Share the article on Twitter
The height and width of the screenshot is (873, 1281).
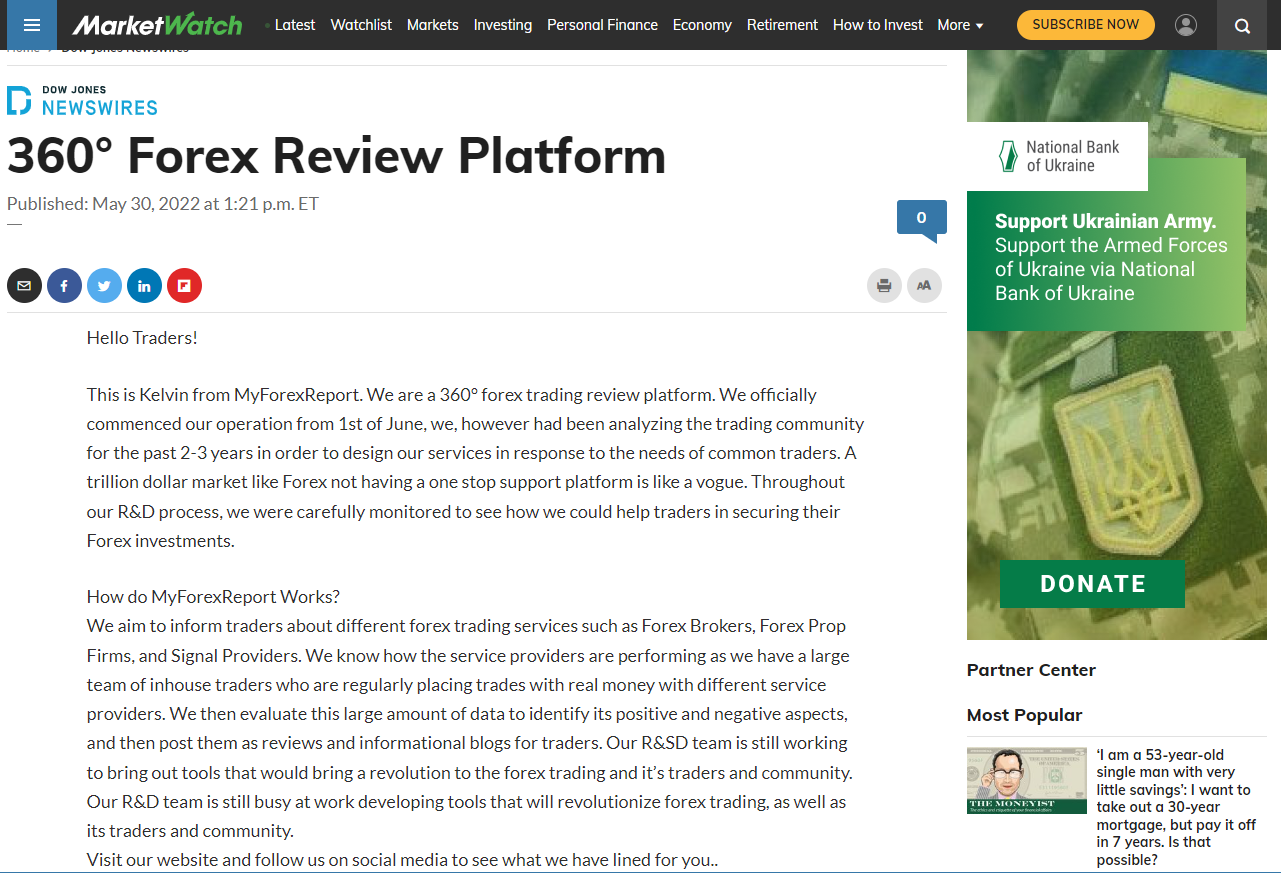pyautogui.click(x=104, y=285)
